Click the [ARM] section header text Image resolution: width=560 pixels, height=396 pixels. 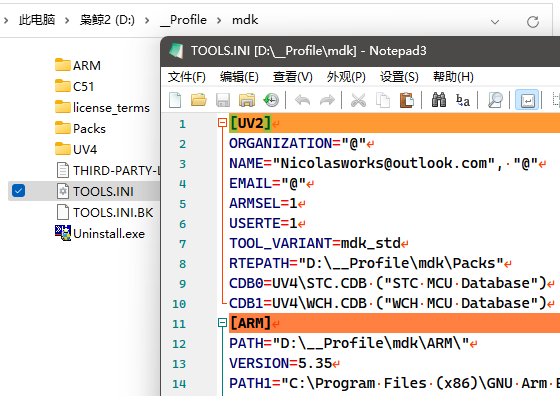coord(251,323)
